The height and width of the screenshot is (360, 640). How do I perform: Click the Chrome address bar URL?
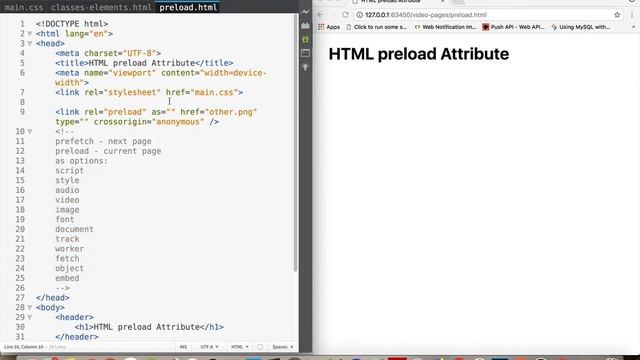(426, 15)
